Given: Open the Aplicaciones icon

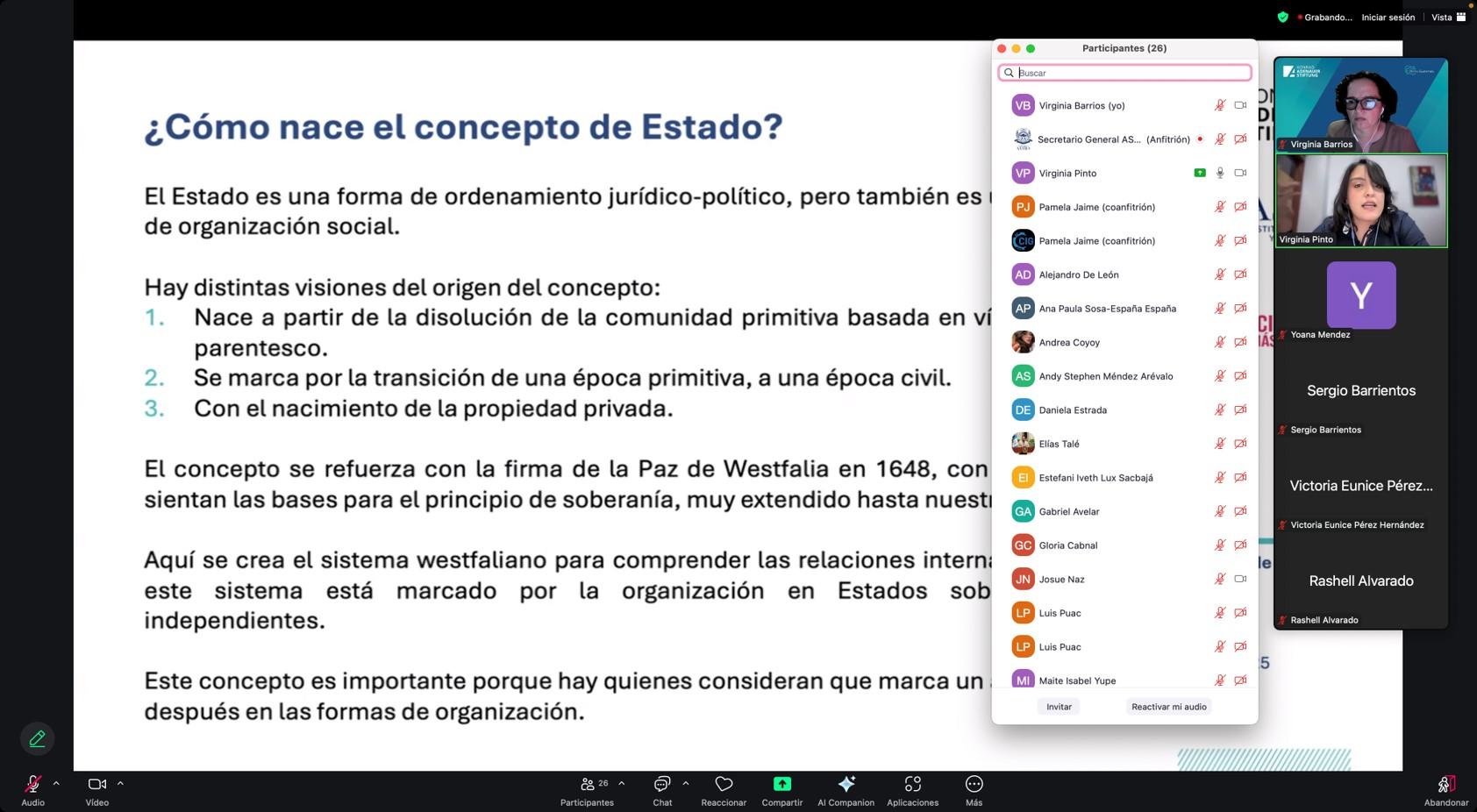Looking at the screenshot, I should [912, 784].
